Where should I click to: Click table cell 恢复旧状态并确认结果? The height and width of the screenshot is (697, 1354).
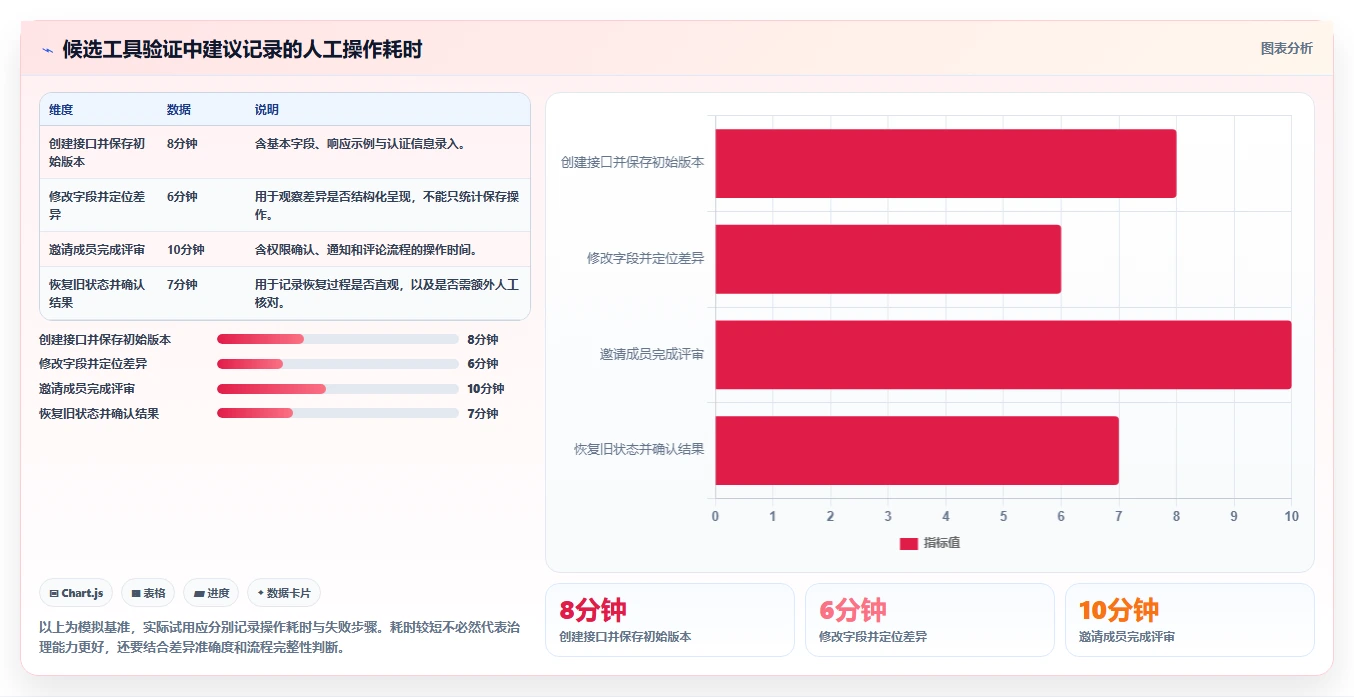(98, 293)
